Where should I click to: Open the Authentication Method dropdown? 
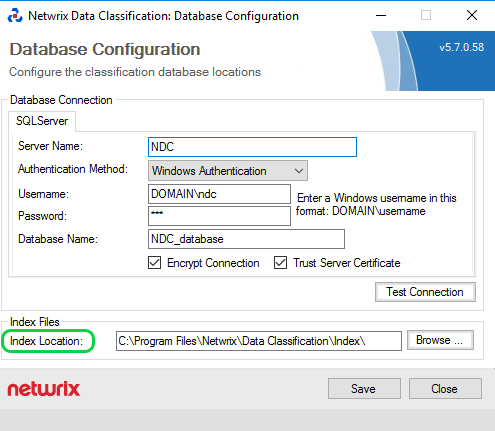pos(228,171)
